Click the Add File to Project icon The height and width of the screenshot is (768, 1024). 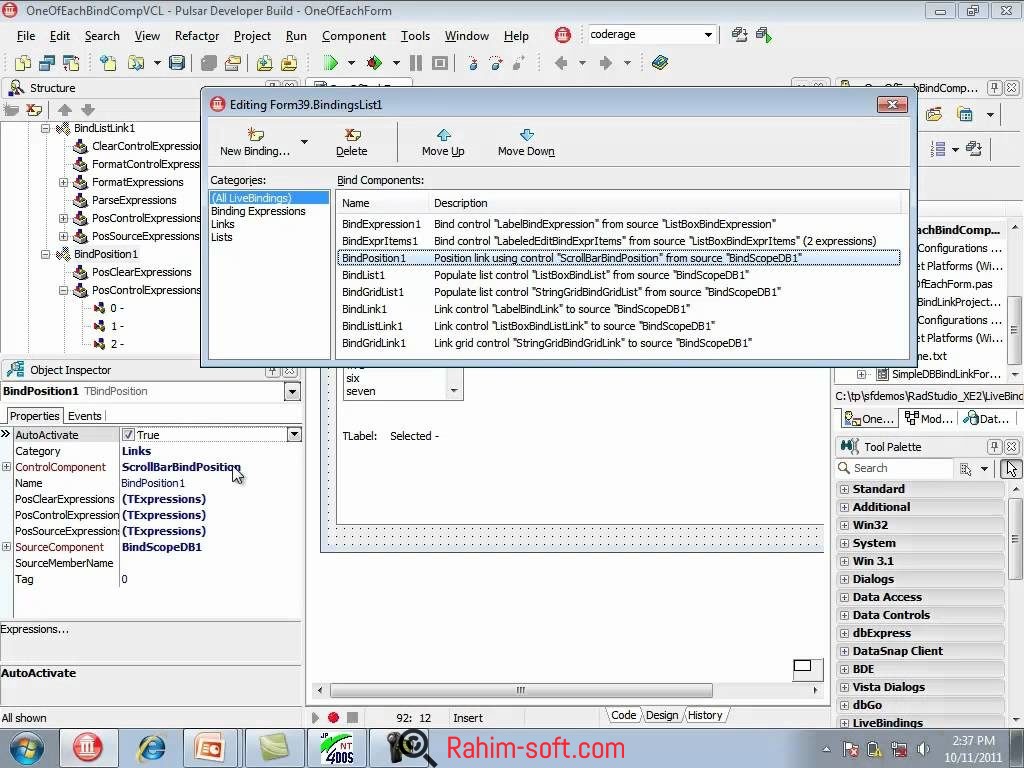264,63
